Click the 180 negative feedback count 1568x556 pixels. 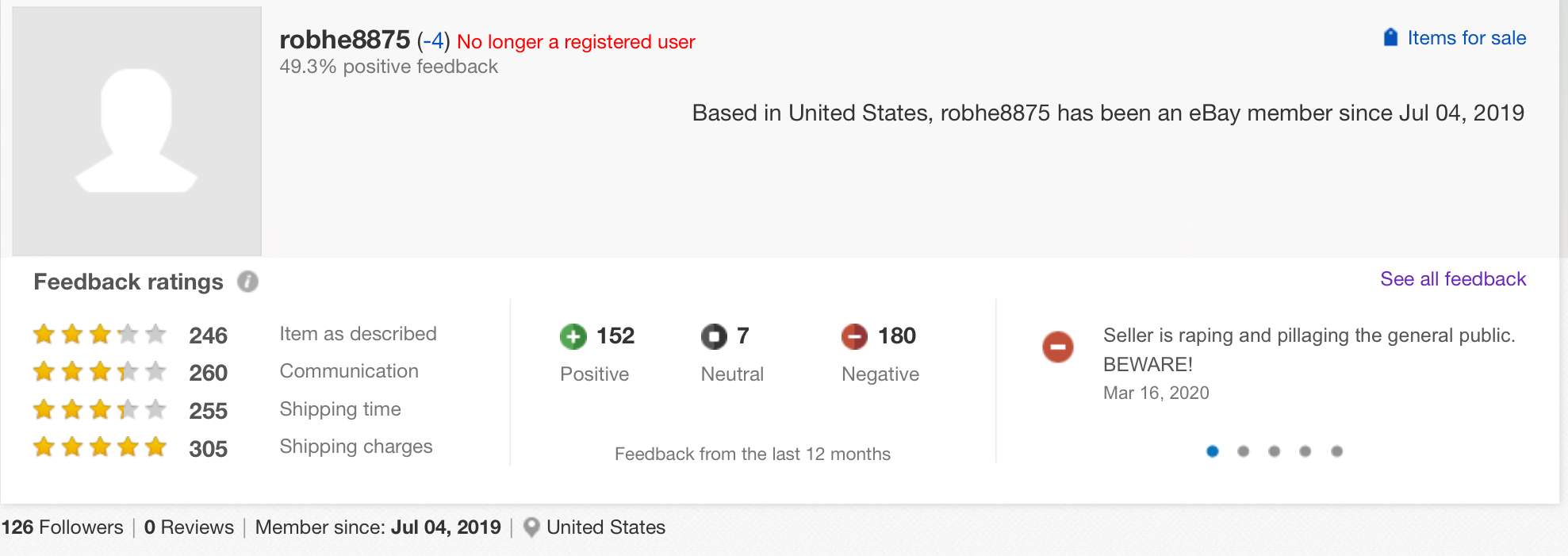point(897,336)
